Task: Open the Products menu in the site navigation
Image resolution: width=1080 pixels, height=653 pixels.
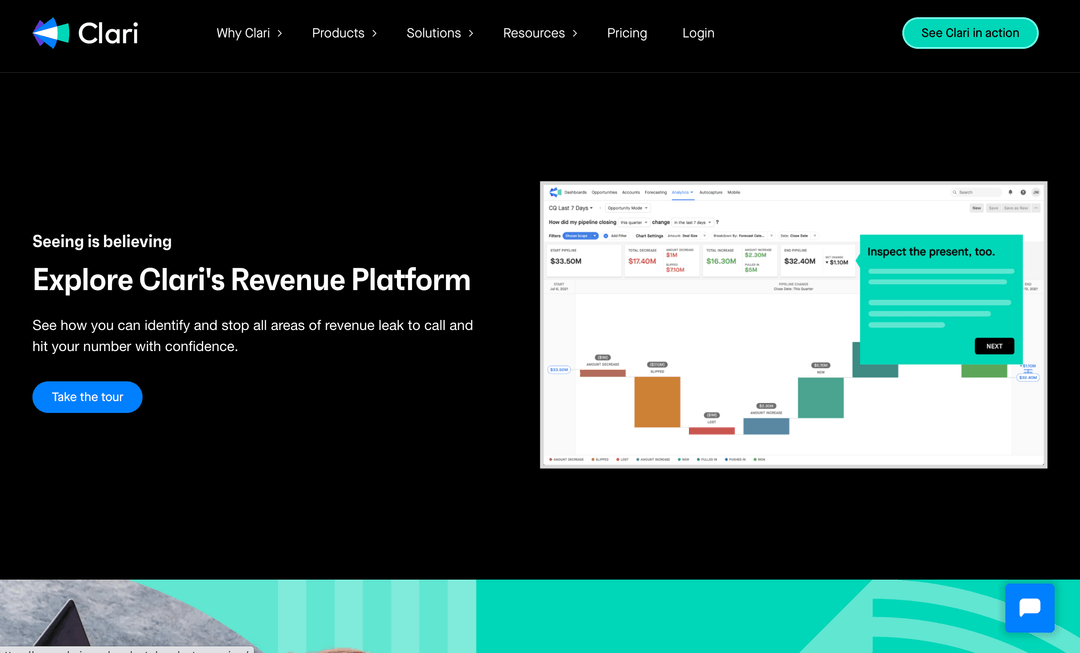Action: tap(338, 32)
